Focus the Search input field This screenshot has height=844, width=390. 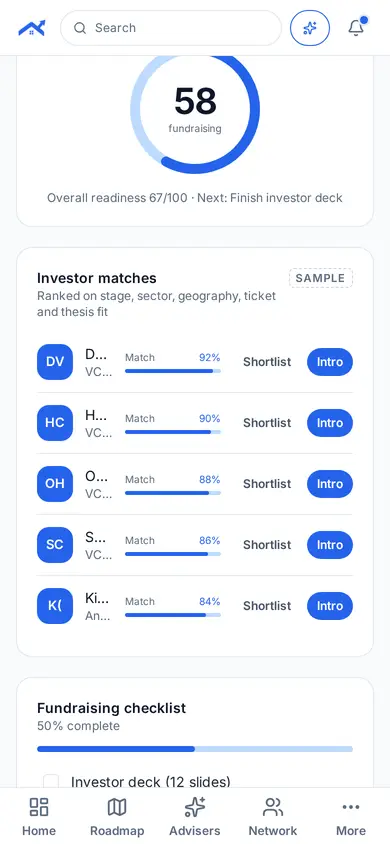click(x=171, y=28)
